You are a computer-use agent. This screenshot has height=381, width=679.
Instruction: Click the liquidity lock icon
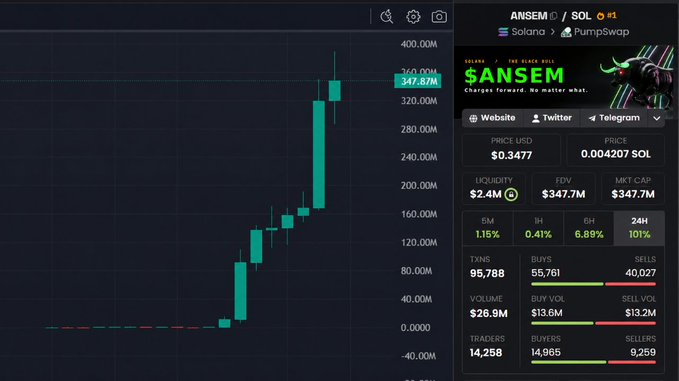pyautogui.click(x=511, y=194)
